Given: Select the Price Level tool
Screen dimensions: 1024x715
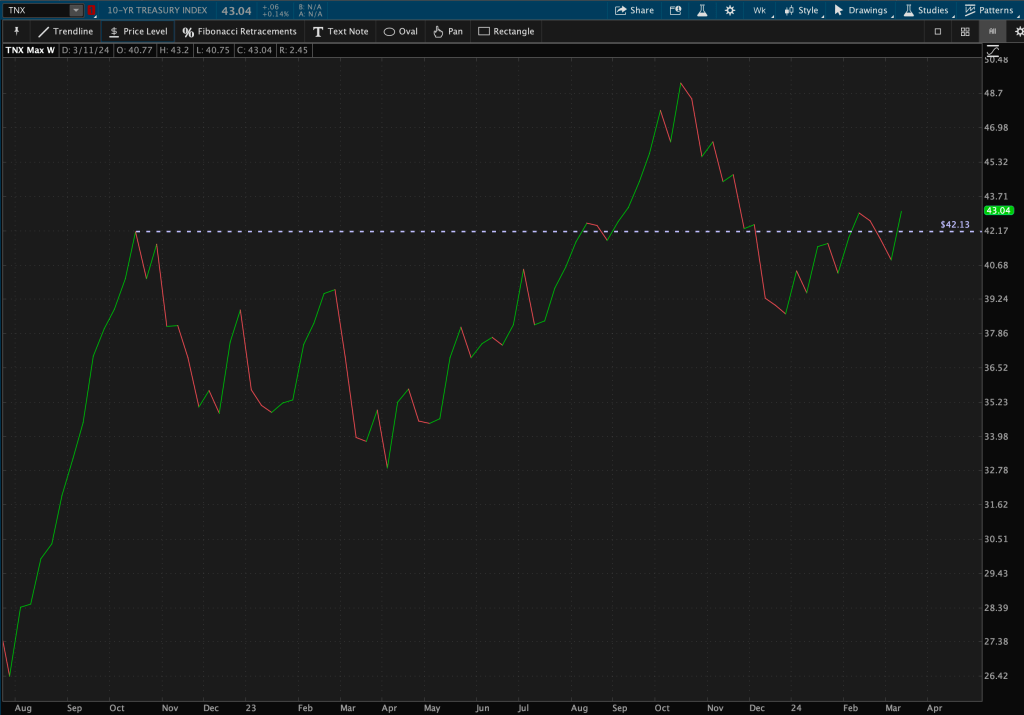Looking at the screenshot, I should click(x=137, y=31).
